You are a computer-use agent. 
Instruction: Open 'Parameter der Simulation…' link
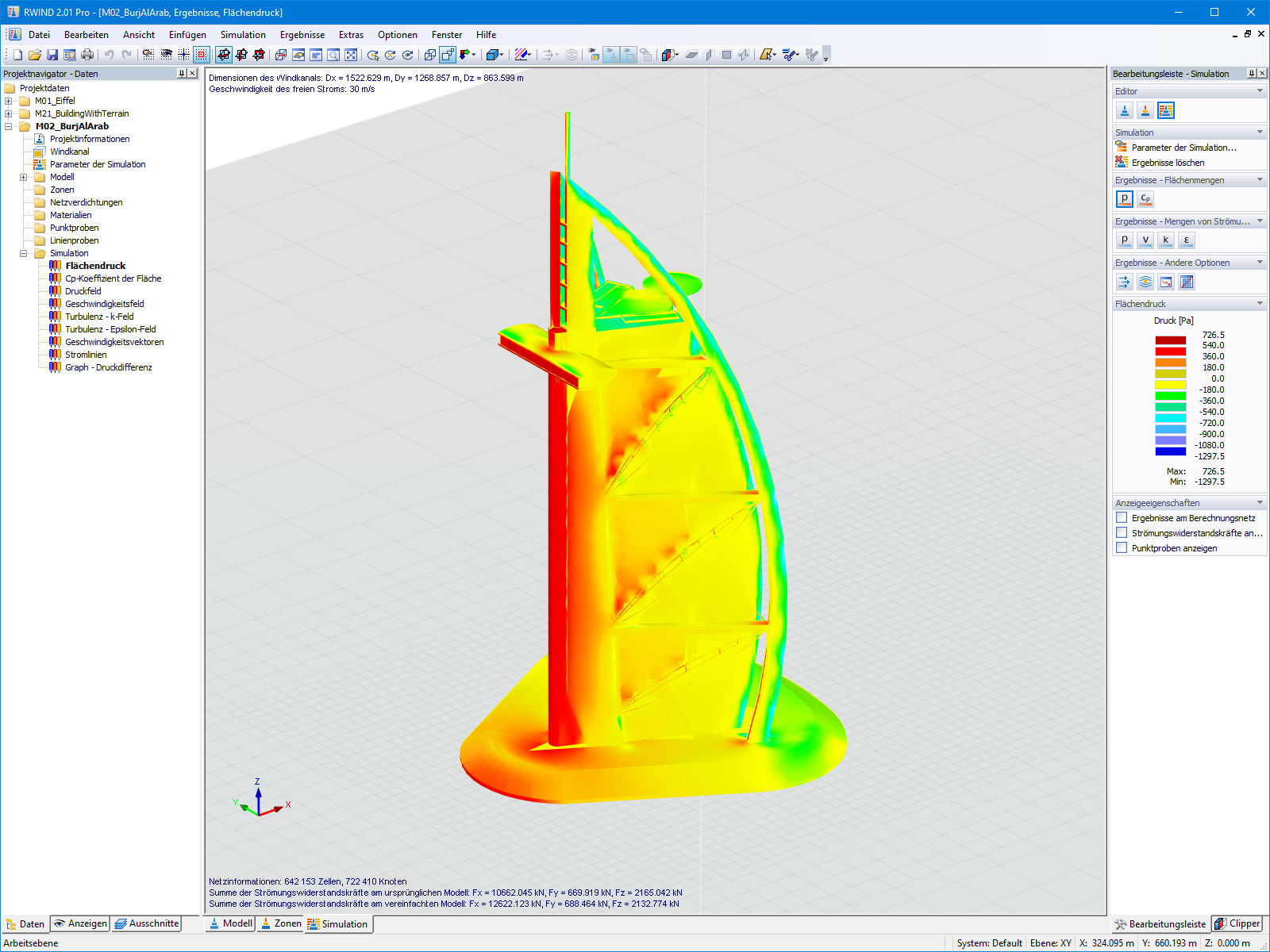(x=1183, y=148)
